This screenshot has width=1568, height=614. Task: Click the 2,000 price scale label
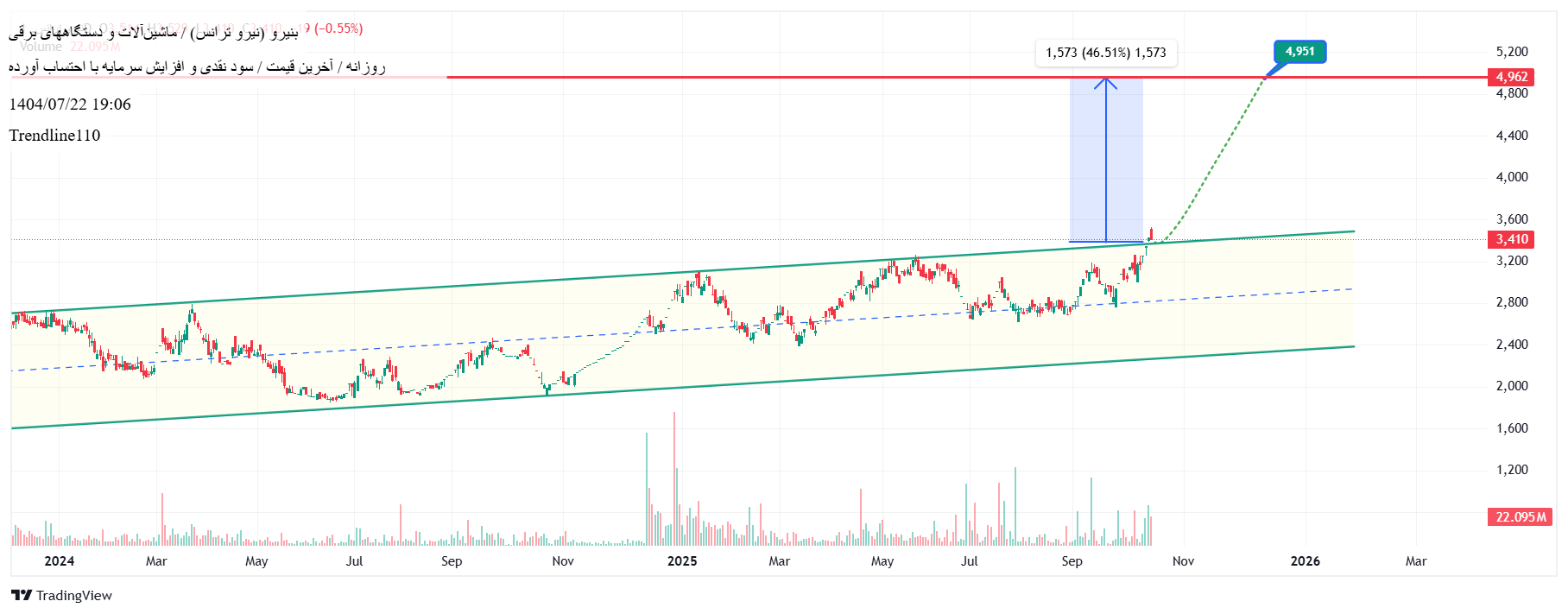click(x=1511, y=386)
